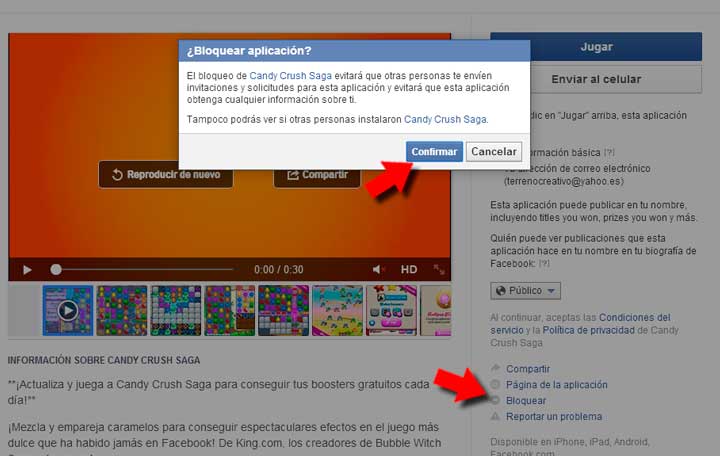Click the play button in video controls
Viewport: 720px width, 456px height.
[27, 269]
